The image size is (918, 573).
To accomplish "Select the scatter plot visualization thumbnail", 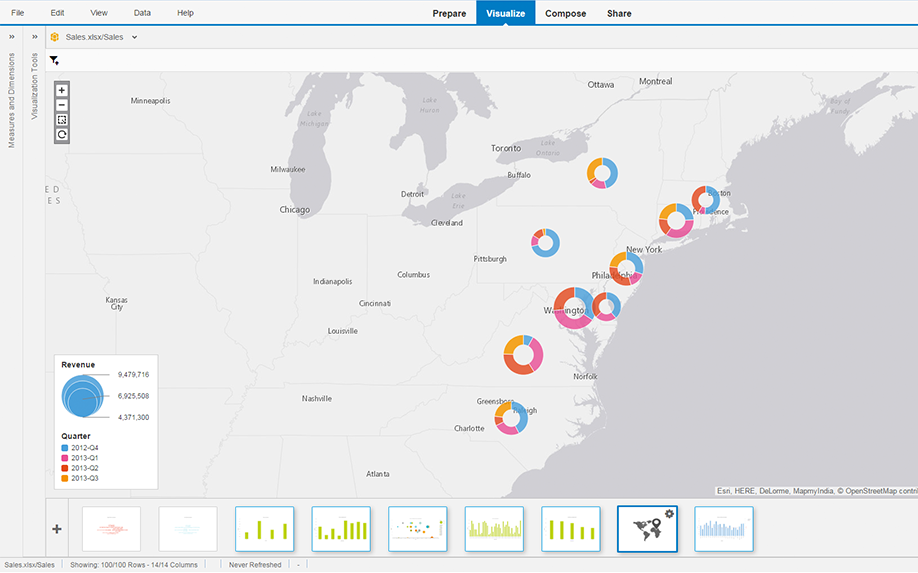I will [x=417, y=528].
